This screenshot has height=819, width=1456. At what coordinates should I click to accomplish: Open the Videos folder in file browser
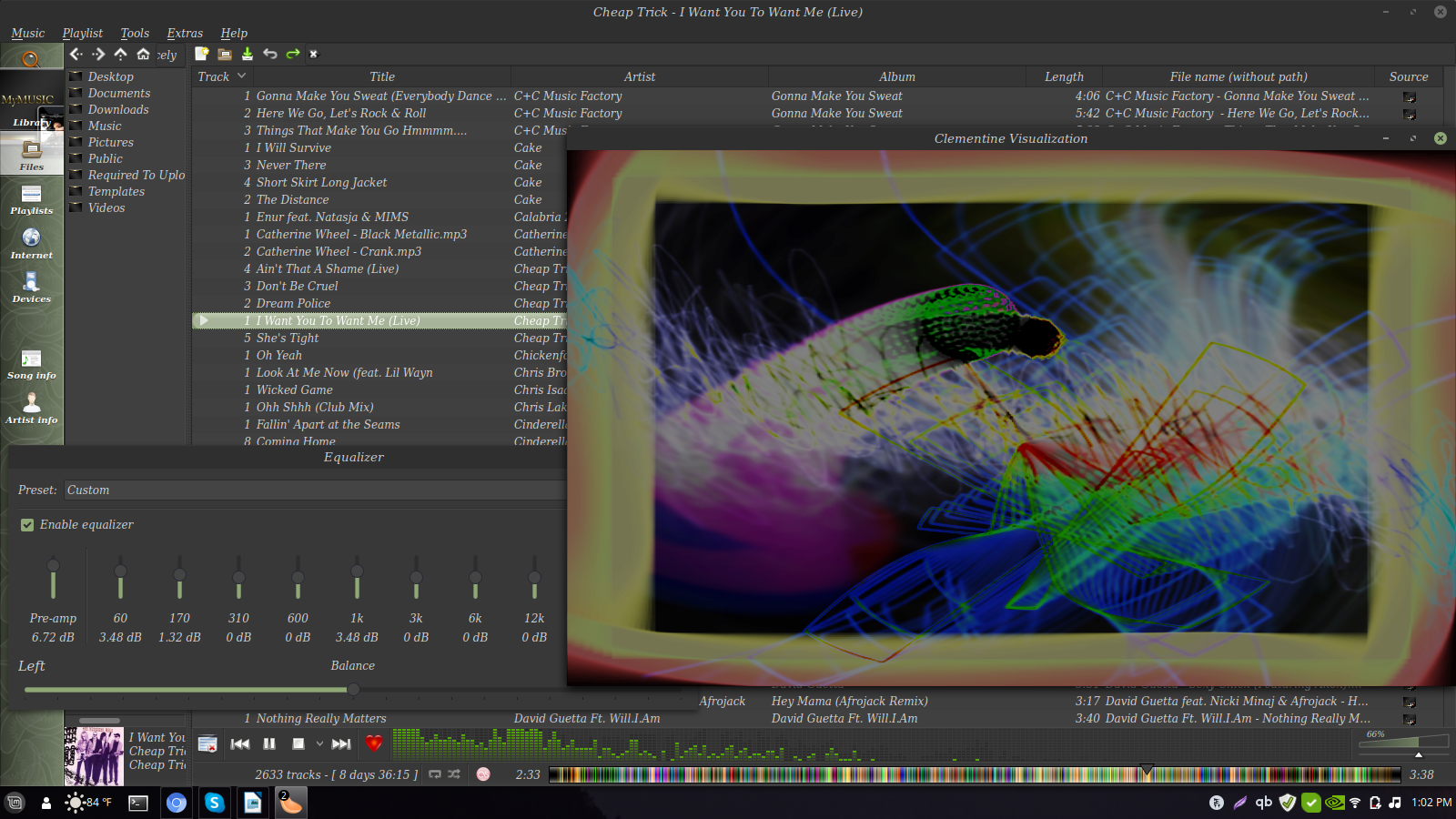point(106,207)
